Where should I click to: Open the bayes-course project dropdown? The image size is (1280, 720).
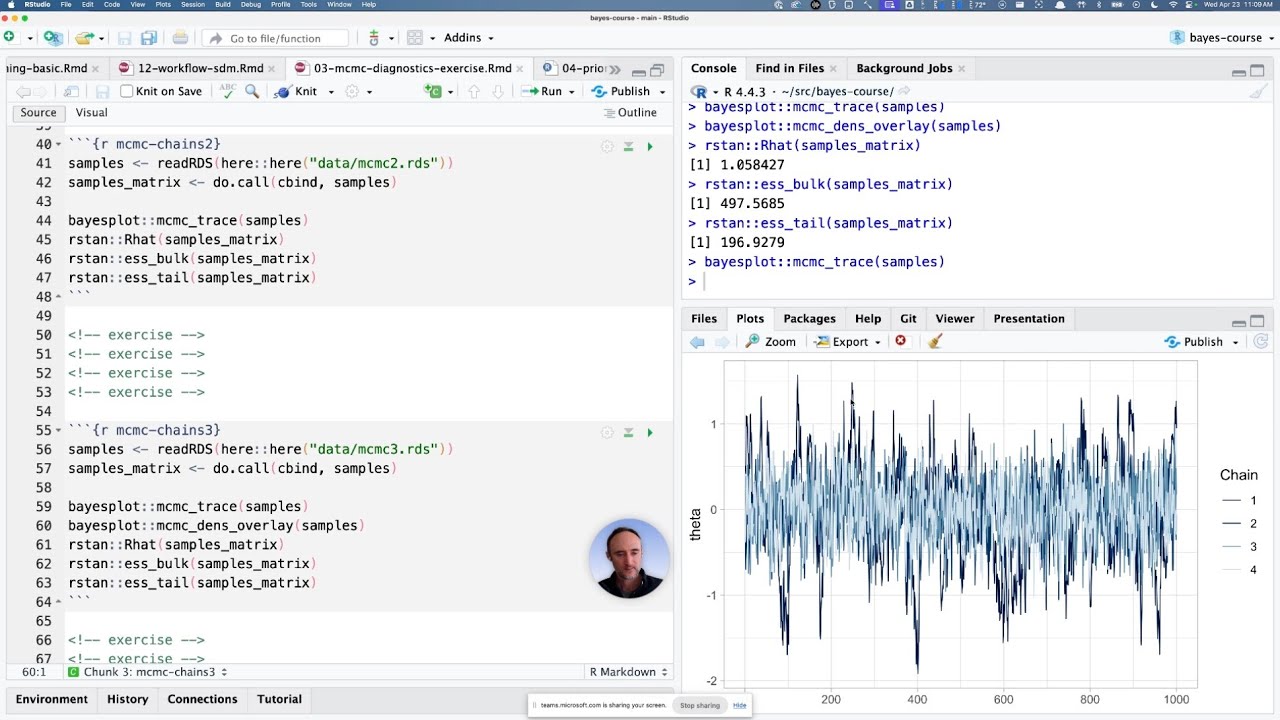click(1222, 38)
